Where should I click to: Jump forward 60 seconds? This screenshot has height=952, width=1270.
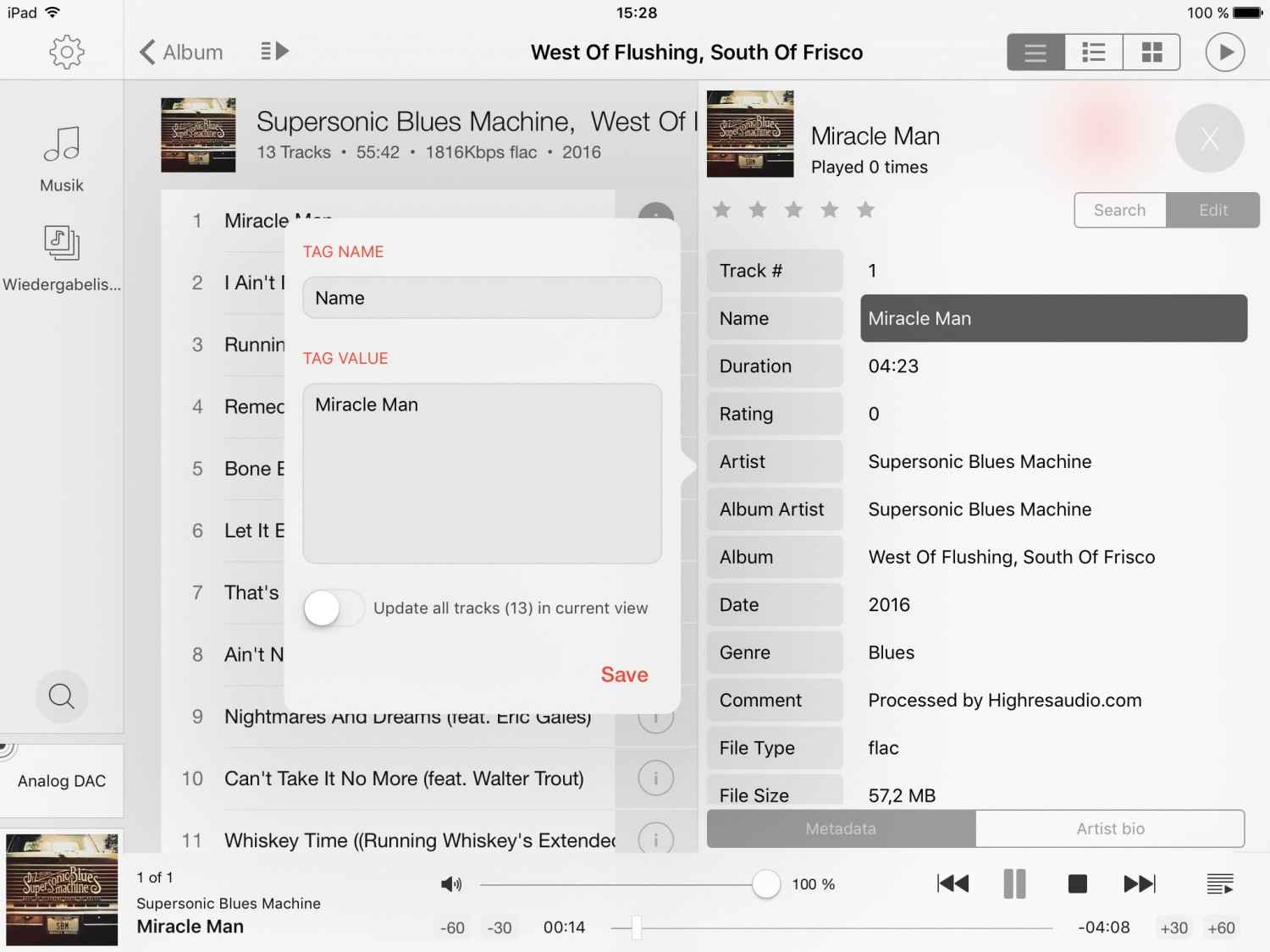[1221, 927]
